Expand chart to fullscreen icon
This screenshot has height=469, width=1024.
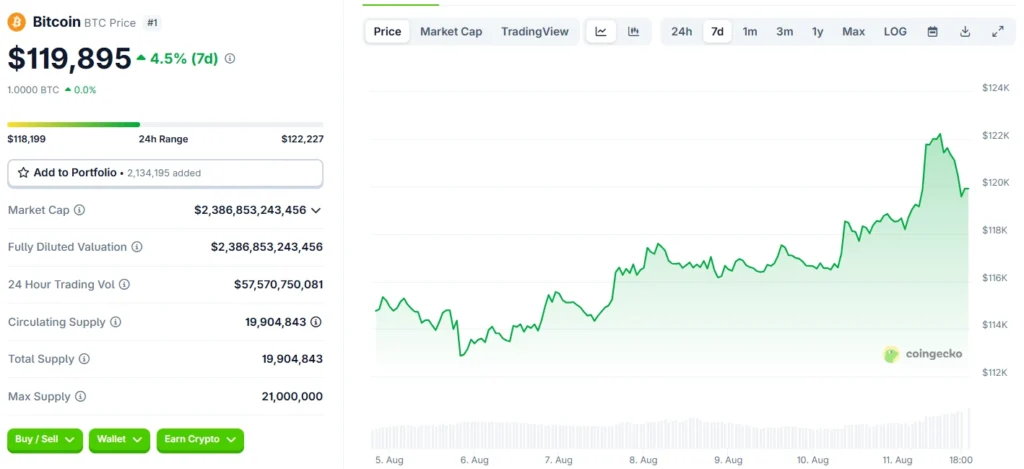(x=998, y=31)
